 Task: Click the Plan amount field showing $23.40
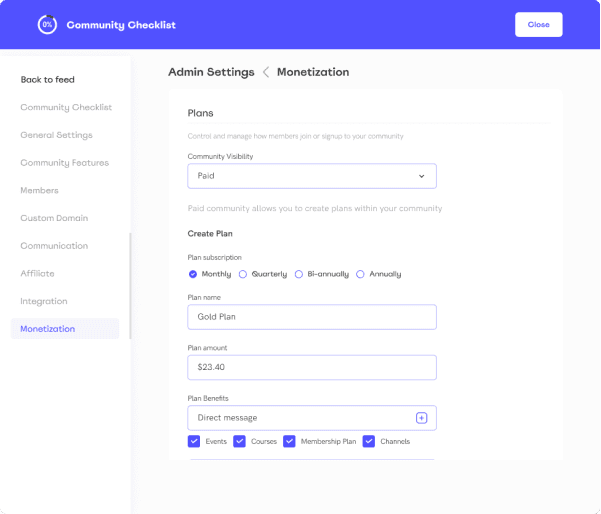click(312, 368)
